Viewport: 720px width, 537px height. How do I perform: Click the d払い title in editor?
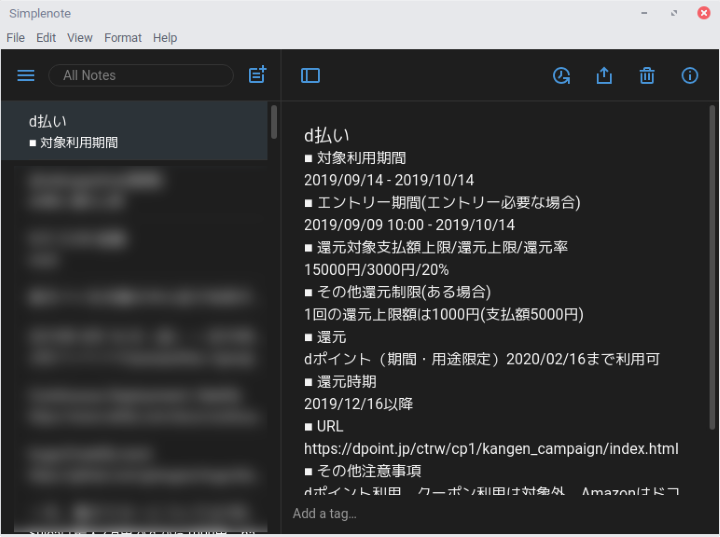[327, 135]
